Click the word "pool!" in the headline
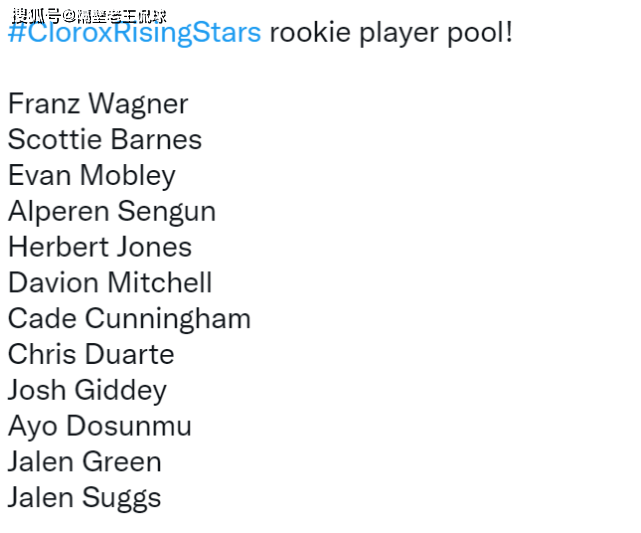The width and height of the screenshot is (641, 533). coord(478,33)
